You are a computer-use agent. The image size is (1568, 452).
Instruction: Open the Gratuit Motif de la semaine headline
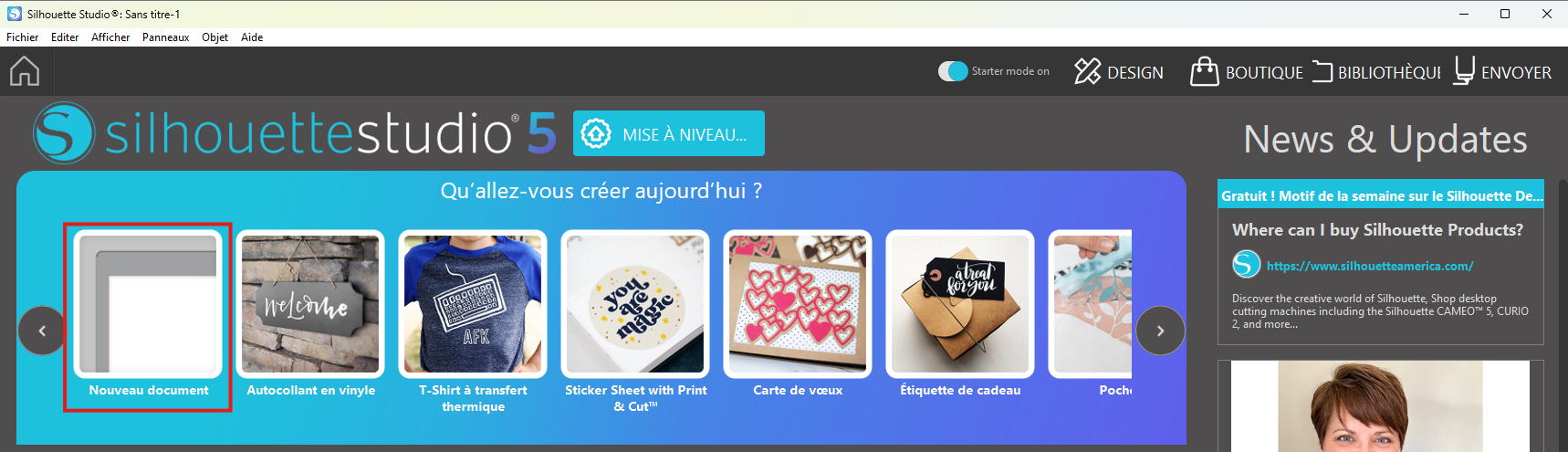coord(1381,195)
